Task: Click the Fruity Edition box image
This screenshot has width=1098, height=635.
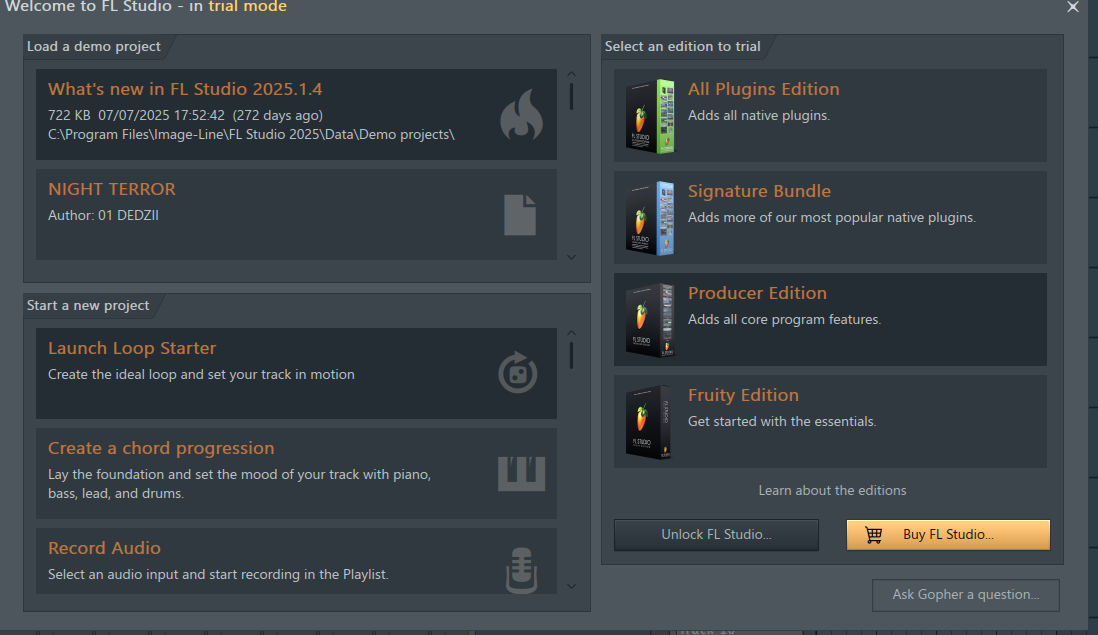Action: pyautogui.click(x=650, y=422)
